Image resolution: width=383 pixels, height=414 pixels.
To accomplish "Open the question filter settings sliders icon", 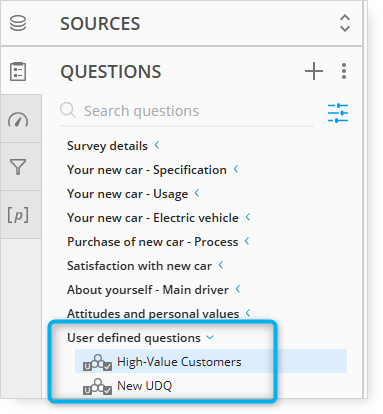I will tap(338, 113).
